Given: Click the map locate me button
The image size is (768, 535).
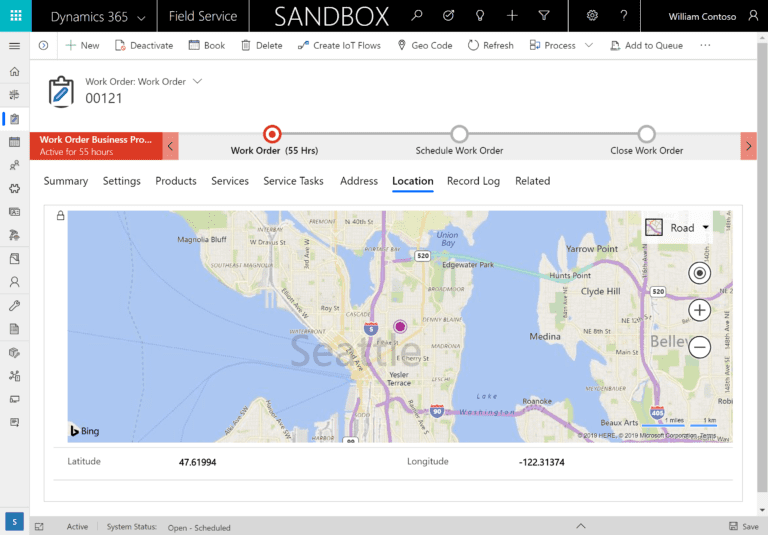Looking at the screenshot, I should (699, 273).
